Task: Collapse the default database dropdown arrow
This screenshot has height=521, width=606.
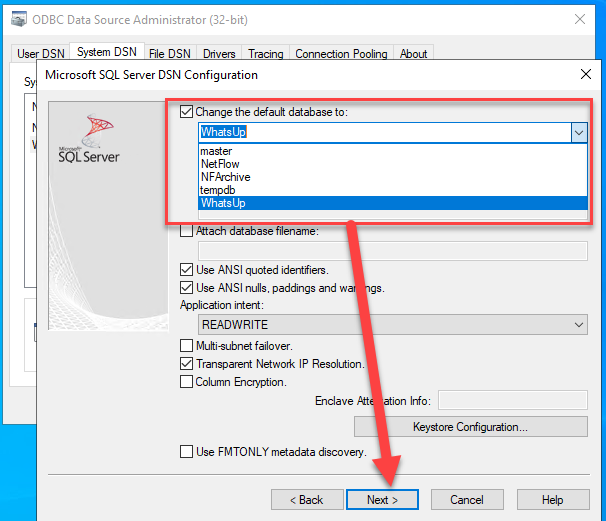Action: (x=579, y=133)
